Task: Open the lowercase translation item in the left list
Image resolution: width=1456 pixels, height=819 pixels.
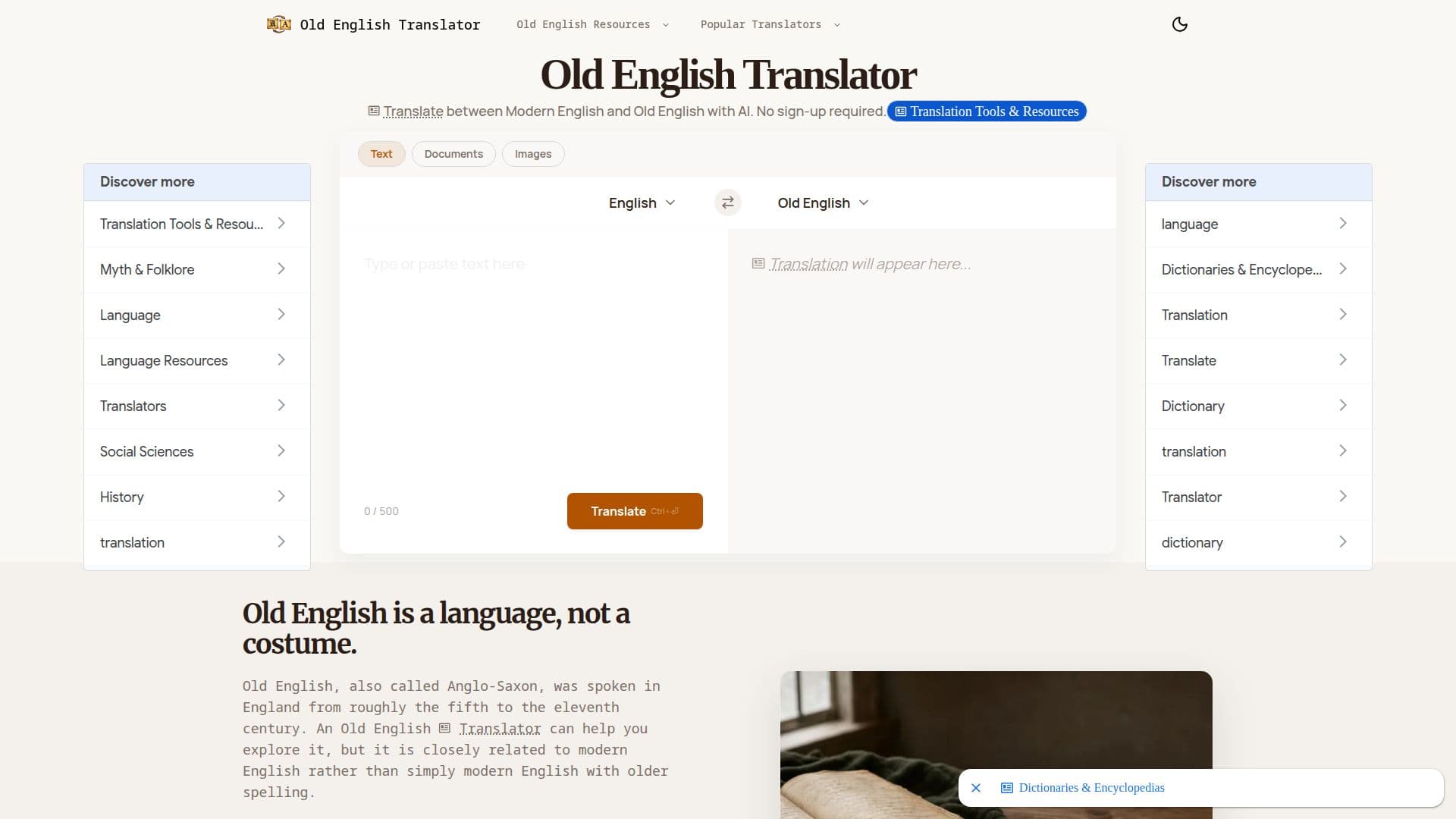Action: tap(197, 542)
